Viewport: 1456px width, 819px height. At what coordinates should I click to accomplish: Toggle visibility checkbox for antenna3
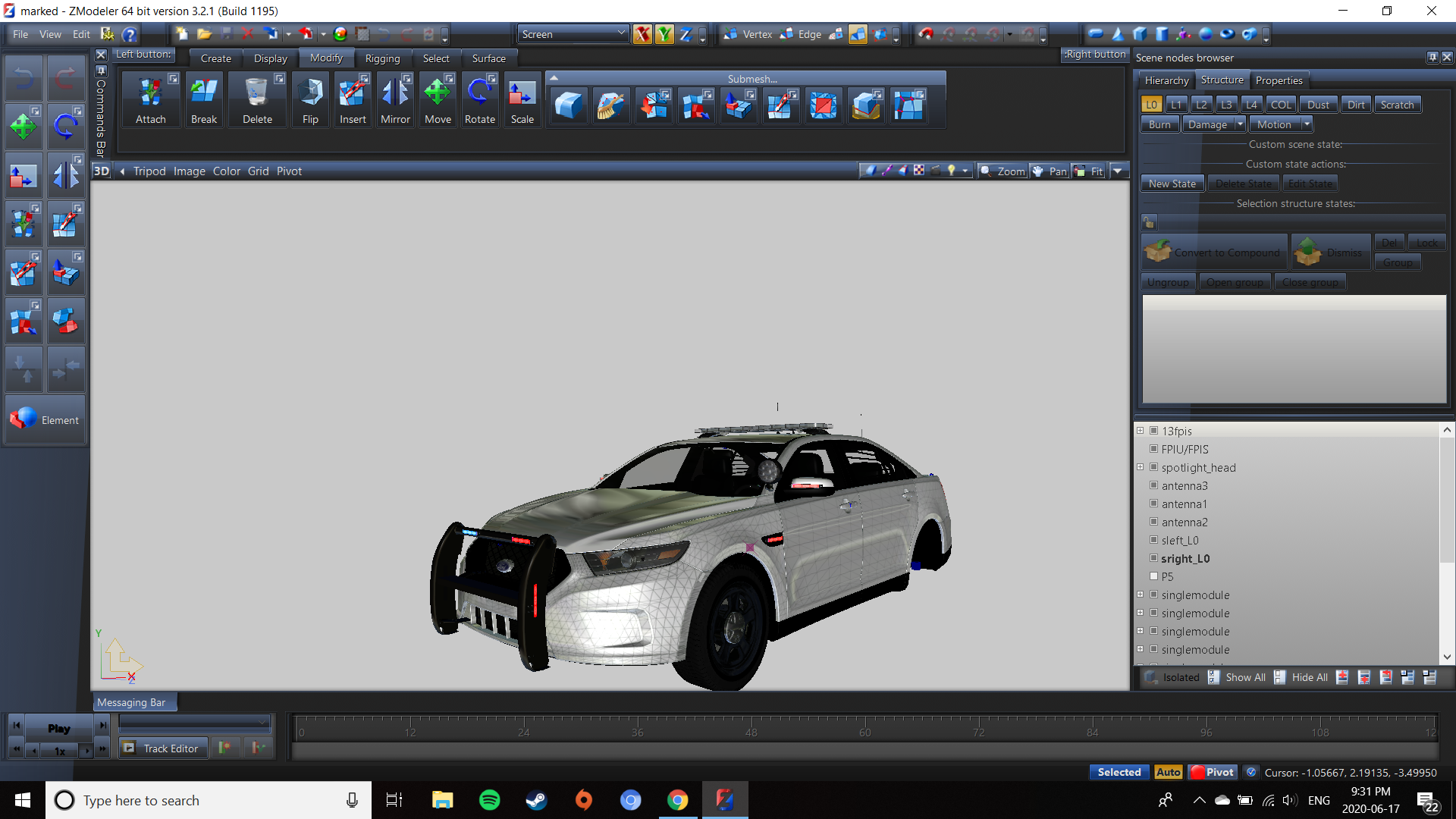[1153, 485]
